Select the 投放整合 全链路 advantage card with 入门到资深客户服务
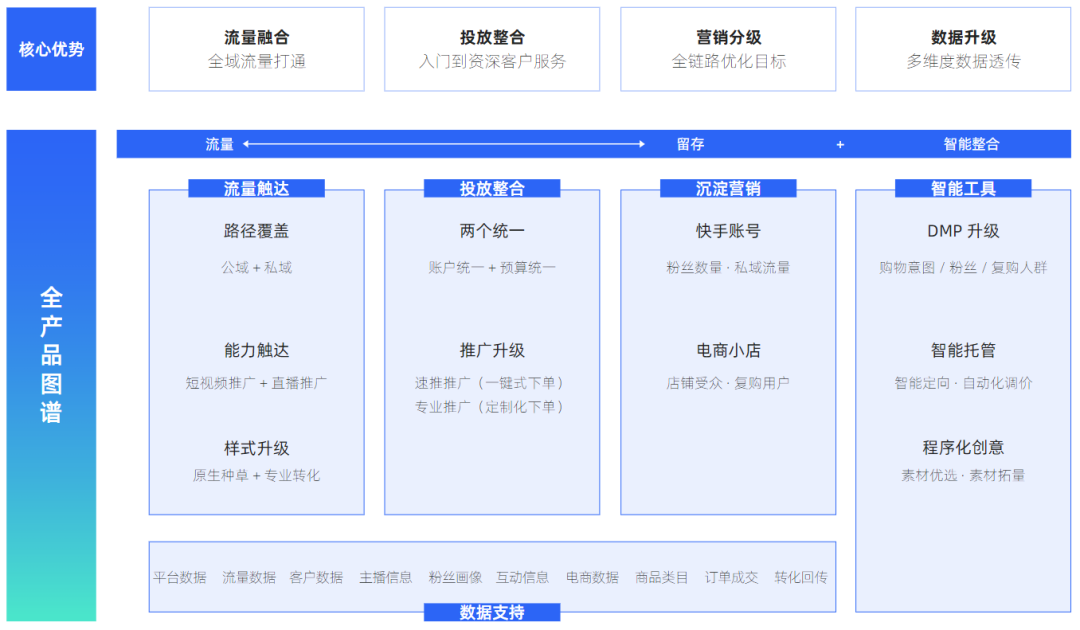 click(492, 49)
